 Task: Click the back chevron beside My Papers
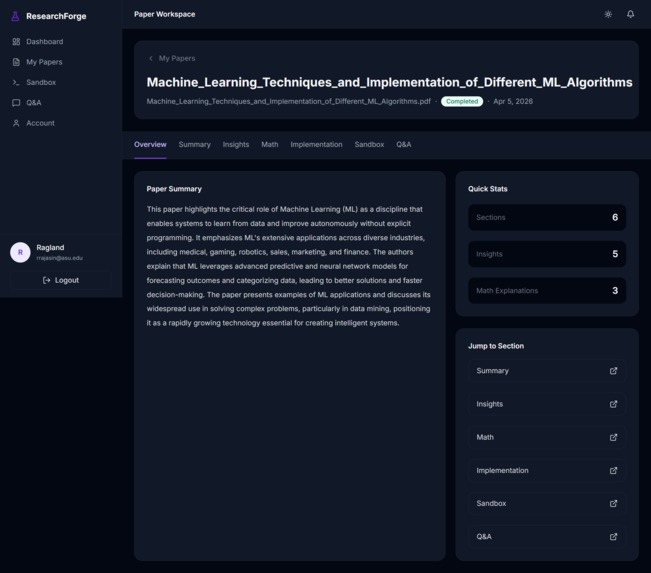tap(151, 58)
